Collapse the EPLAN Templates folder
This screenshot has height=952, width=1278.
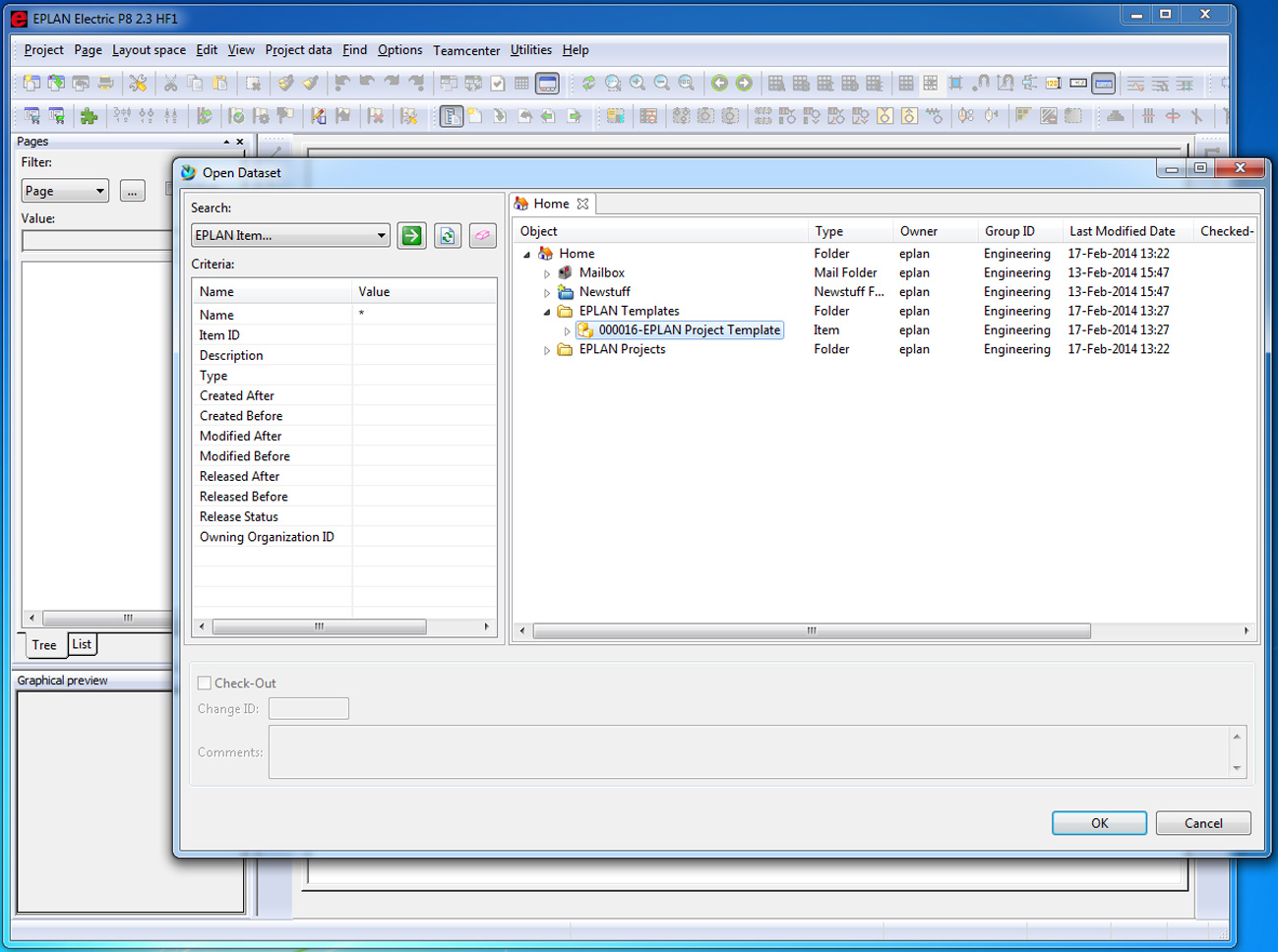pyautogui.click(x=547, y=312)
